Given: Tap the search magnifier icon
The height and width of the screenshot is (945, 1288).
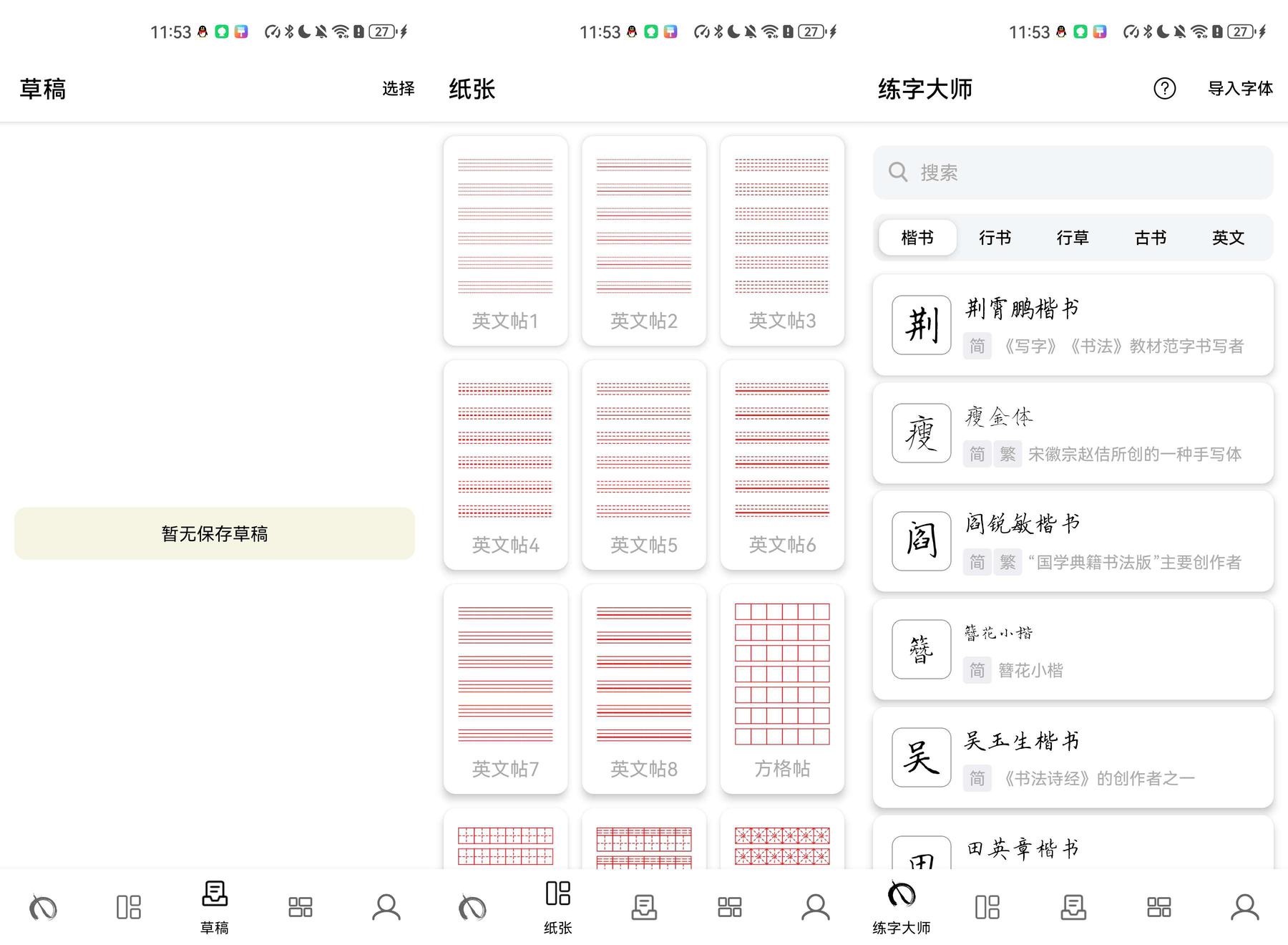Looking at the screenshot, I should coord(898,172).
